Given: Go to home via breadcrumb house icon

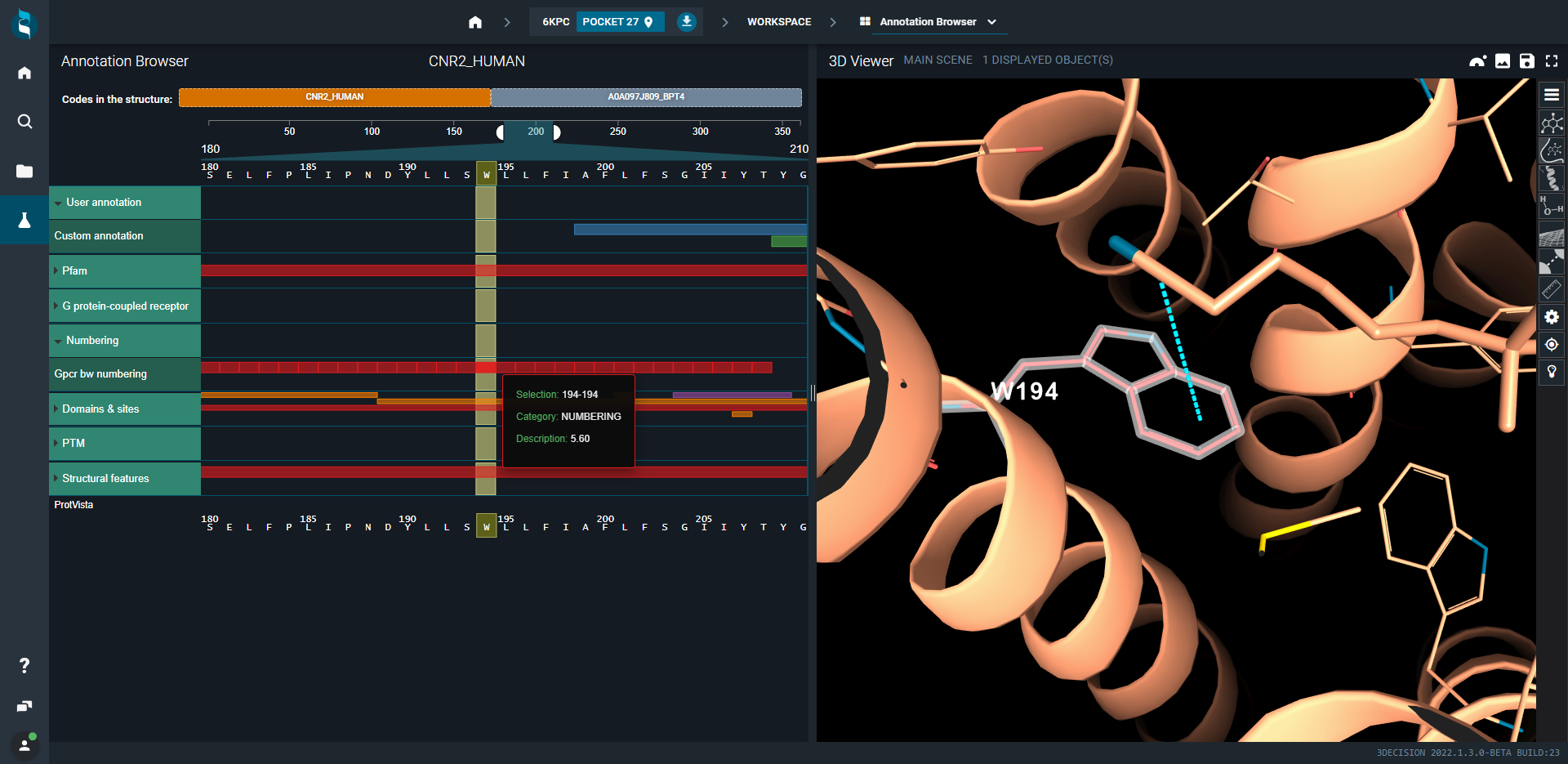Looking at the screenshot, I should (475, 22).
